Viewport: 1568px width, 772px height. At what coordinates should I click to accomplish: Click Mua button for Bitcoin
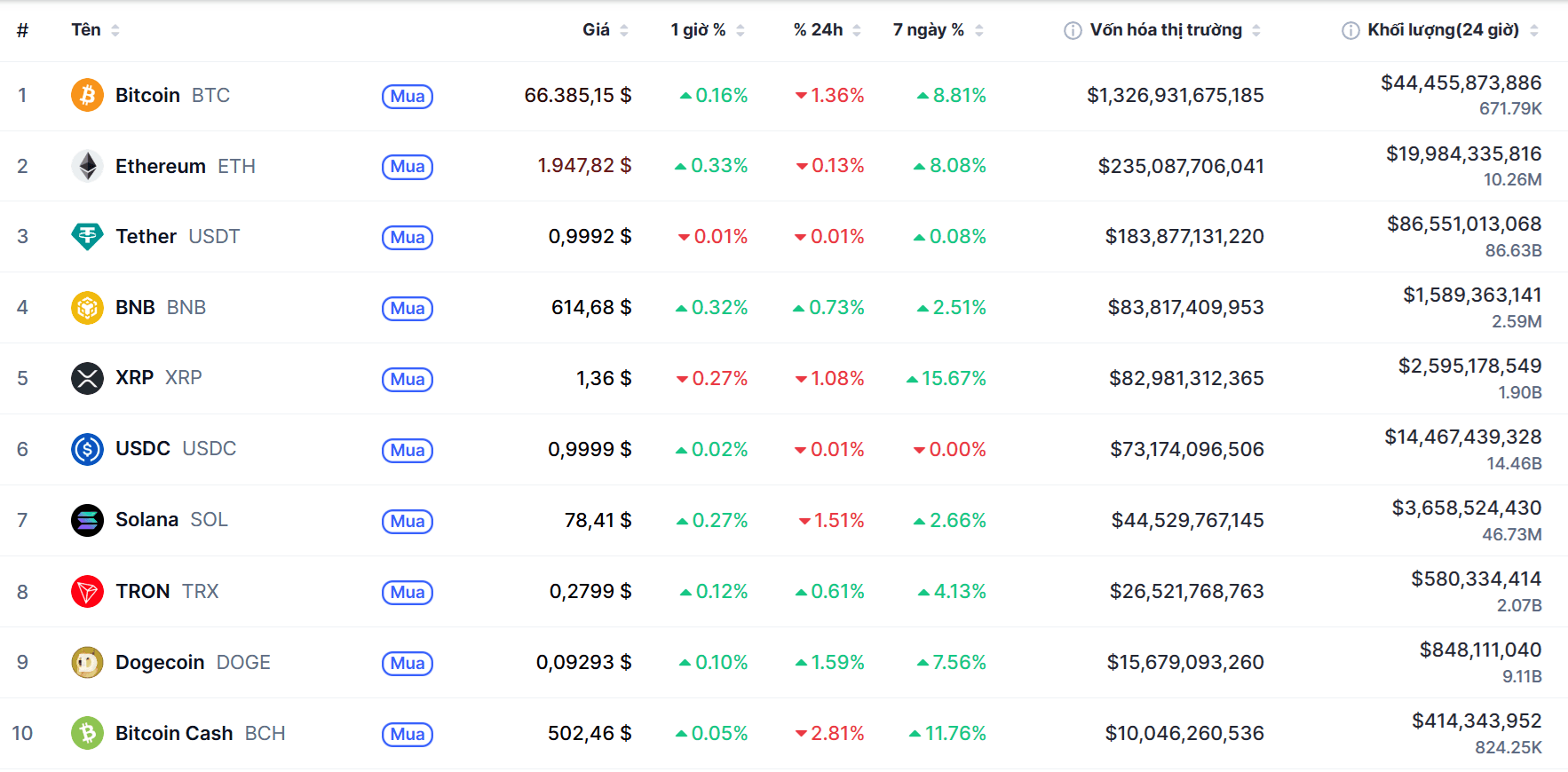pyautogui.click(x=408, y=96)
